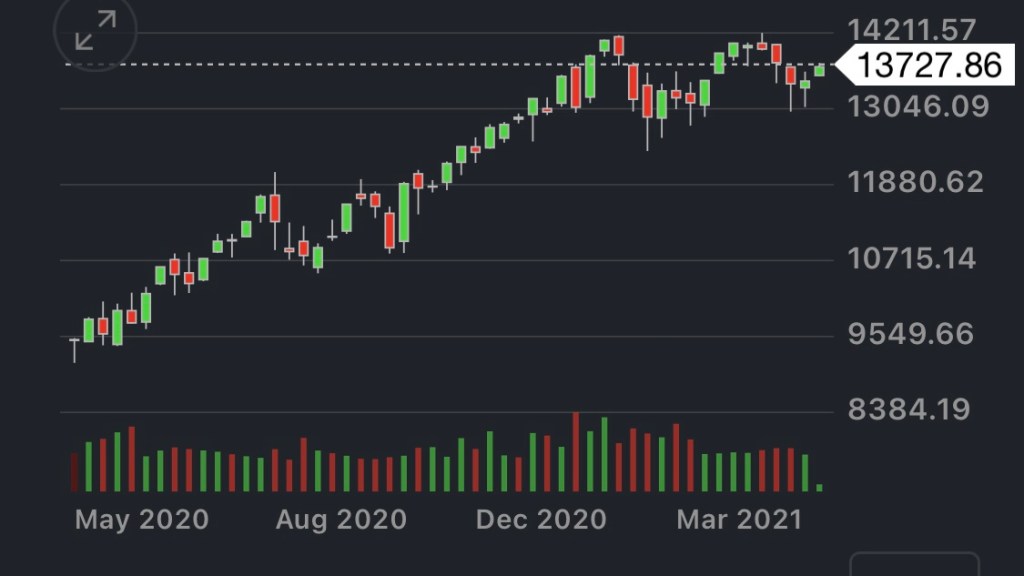Tap the 9549.66 price axis label
This screenshot has height=576, width=1024.
(x=910, y=334)
